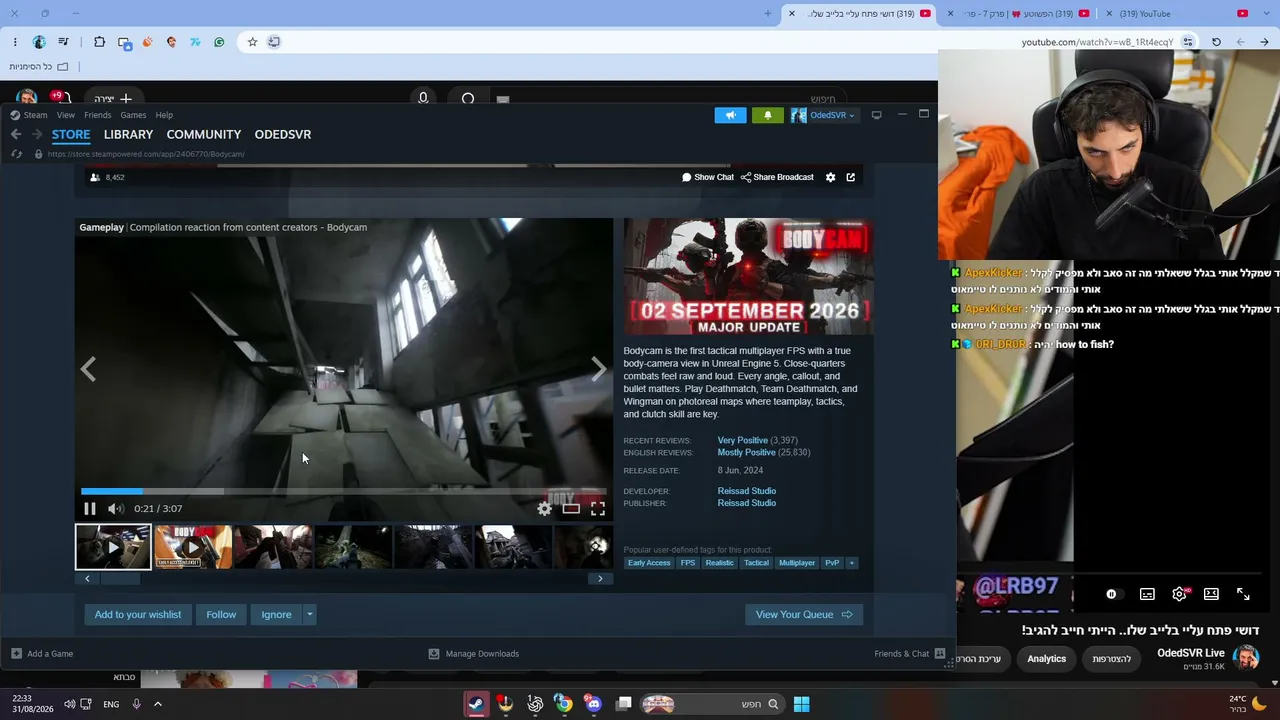Switch to the STORE tab
Viewport: 1280px width, 720px height.
(71, 134)
